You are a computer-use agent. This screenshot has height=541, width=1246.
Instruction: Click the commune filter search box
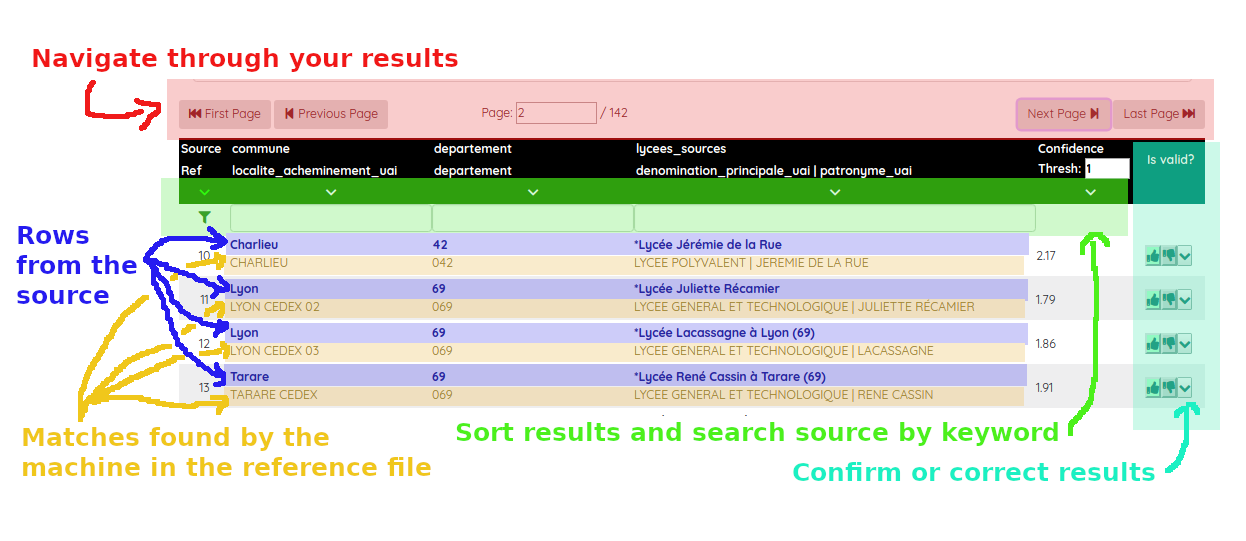click(330, 218)
